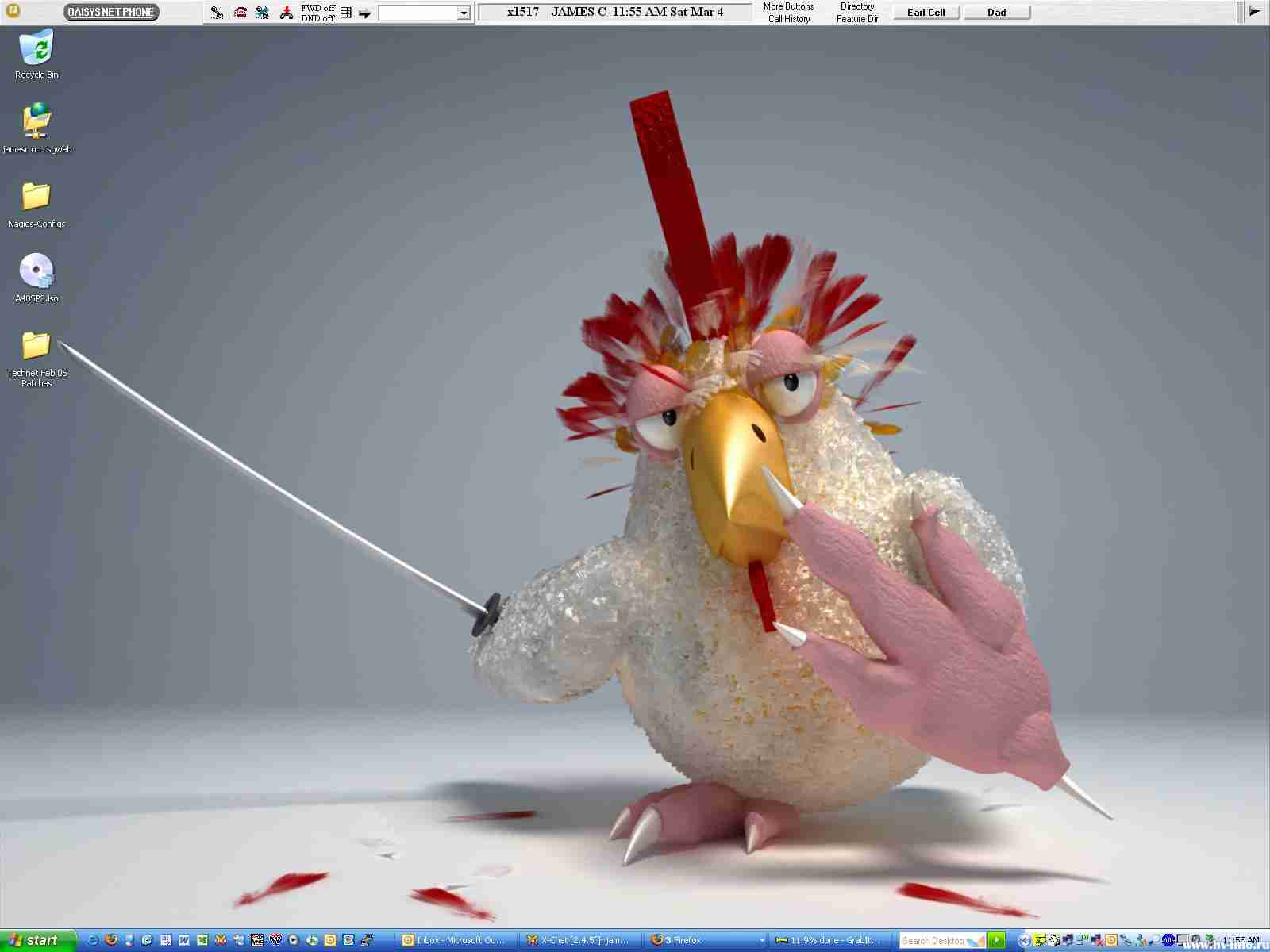Open the keypad grid icon
Viewport: 1270px width, 952px height.
coord(346,13)
